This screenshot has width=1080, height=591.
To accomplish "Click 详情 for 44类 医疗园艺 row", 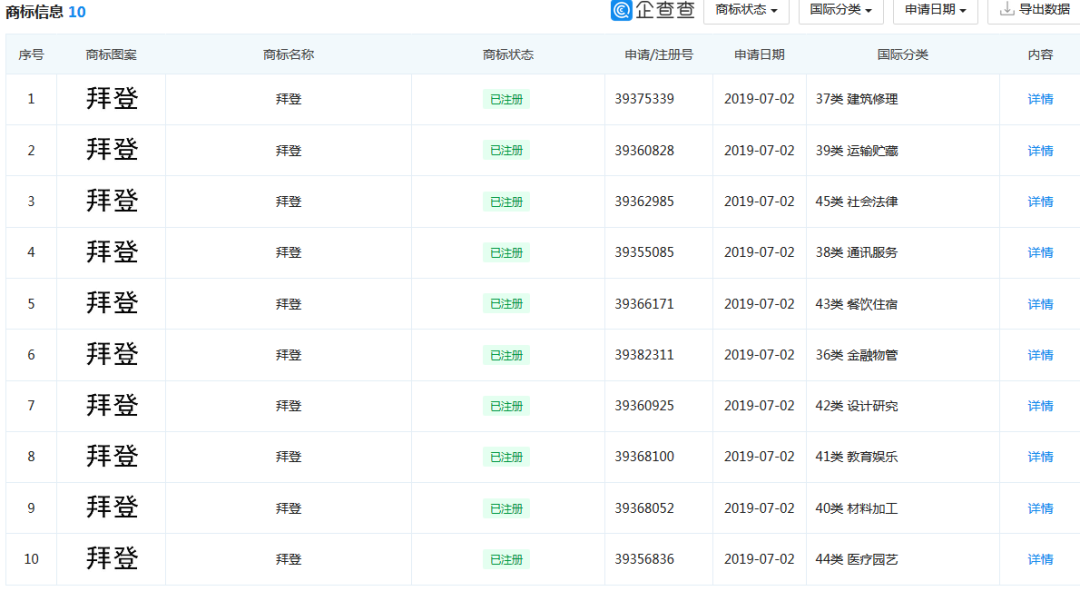I will (1040, 559).
